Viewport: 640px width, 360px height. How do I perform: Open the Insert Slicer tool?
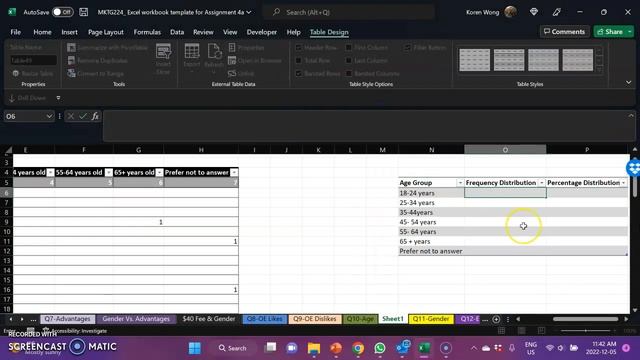[x=163, y=59]
